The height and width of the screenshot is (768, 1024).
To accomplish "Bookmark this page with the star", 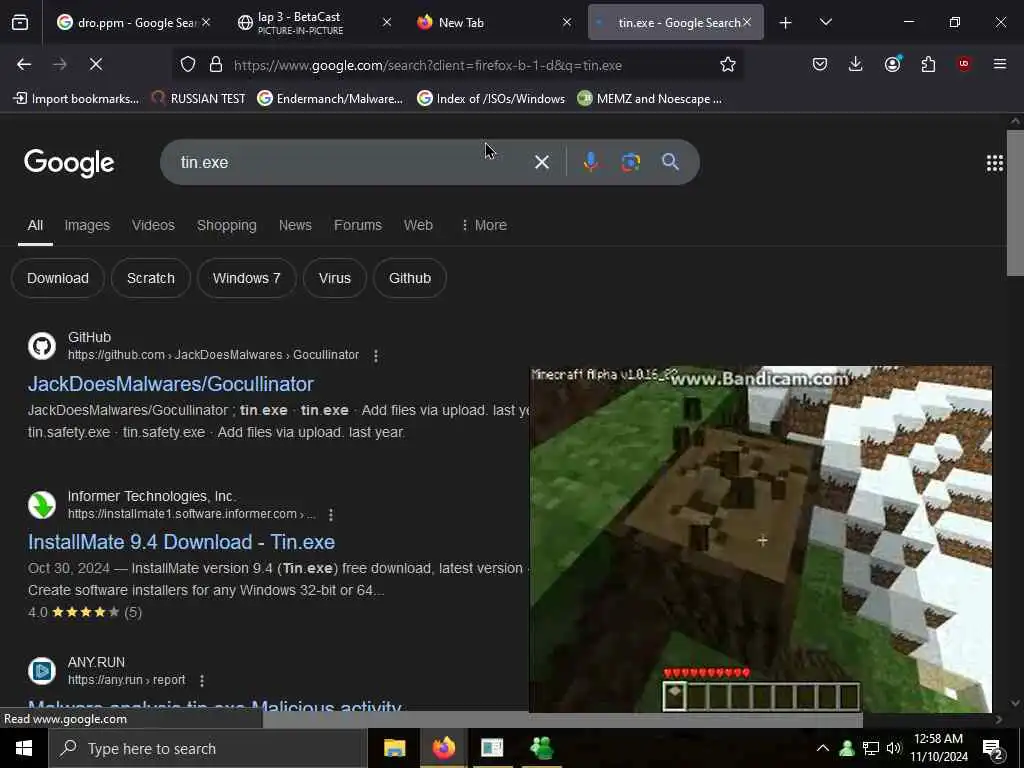I will pyautogui.click(x=728, y=64).
